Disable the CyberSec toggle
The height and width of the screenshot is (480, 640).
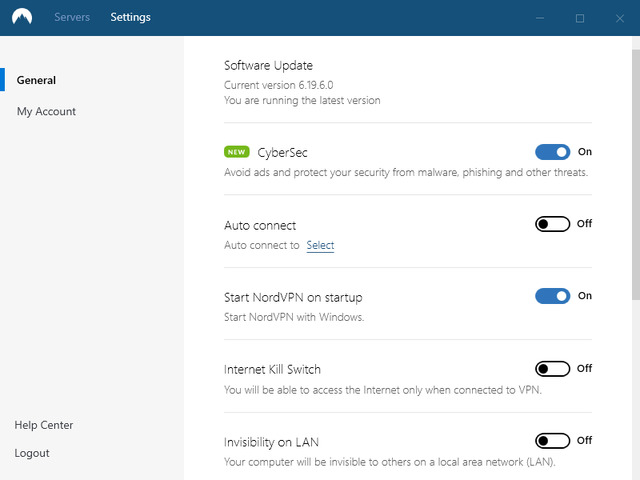[x=552, y=152]
